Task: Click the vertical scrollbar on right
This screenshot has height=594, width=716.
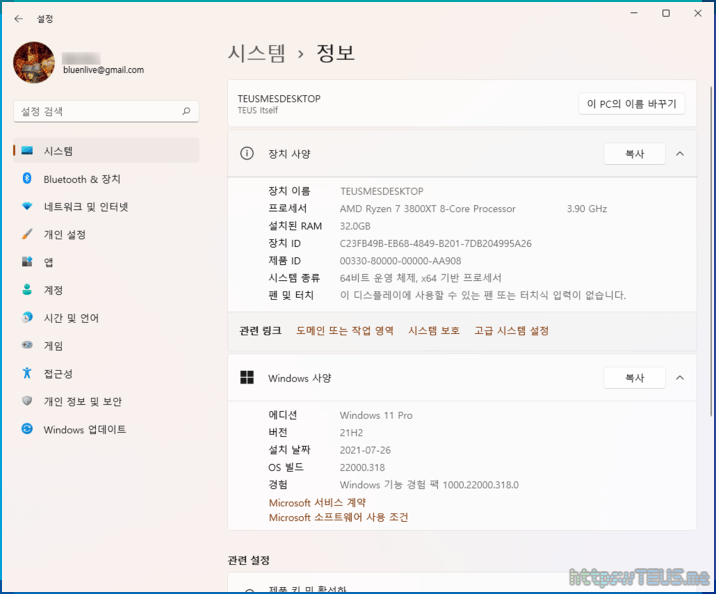Action: [711, 251]
